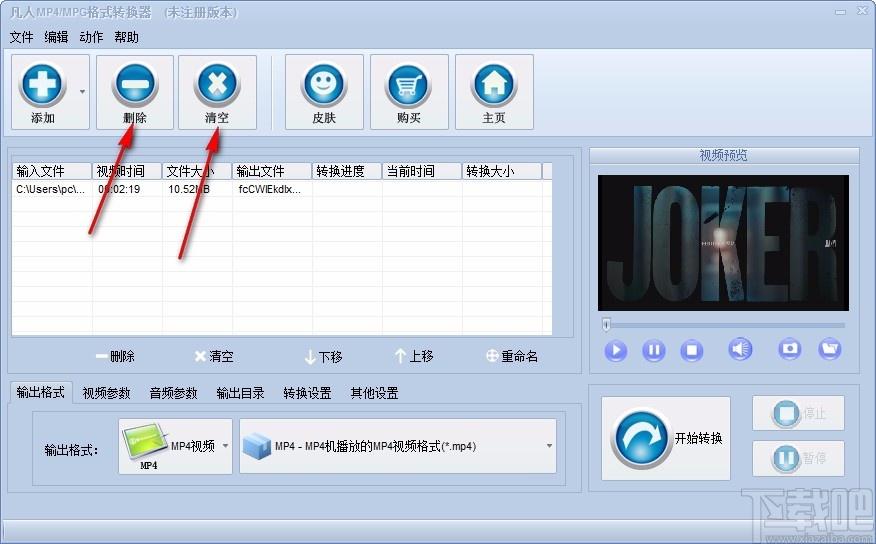Click the 开始转换 start conversion button

tap(665, 438)
